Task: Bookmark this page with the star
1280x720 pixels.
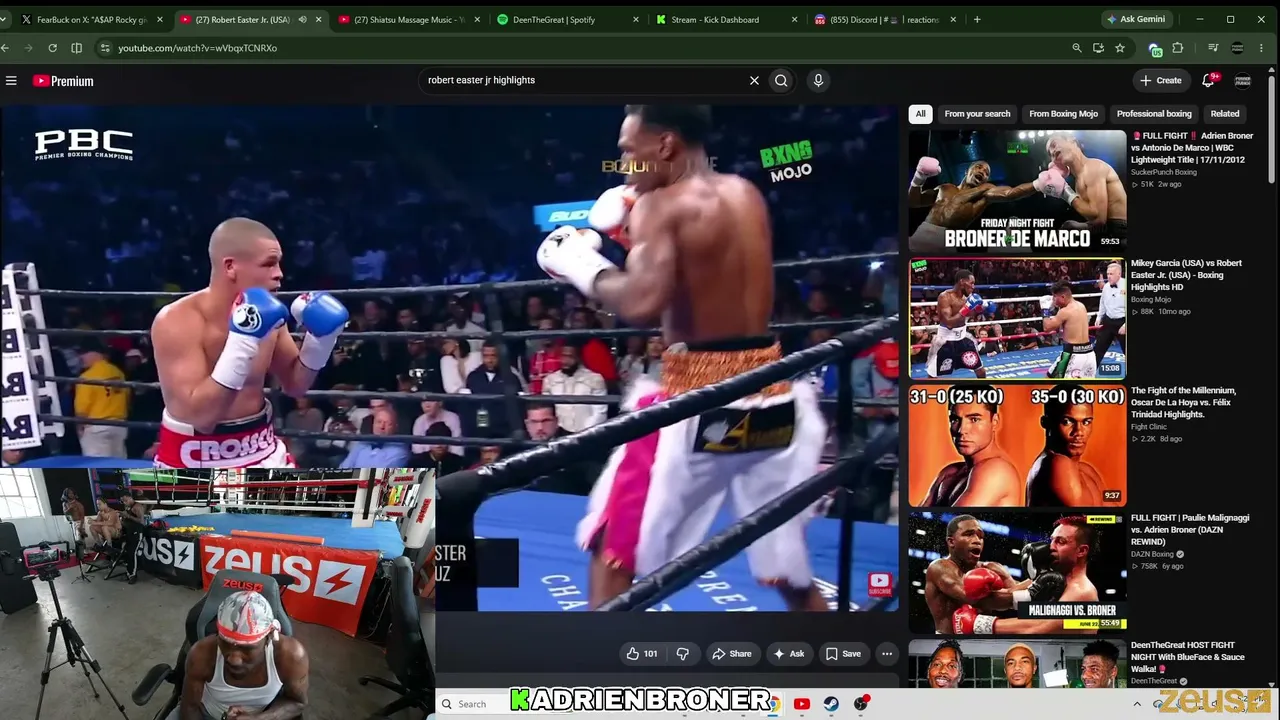Action: pos(1120,48)
